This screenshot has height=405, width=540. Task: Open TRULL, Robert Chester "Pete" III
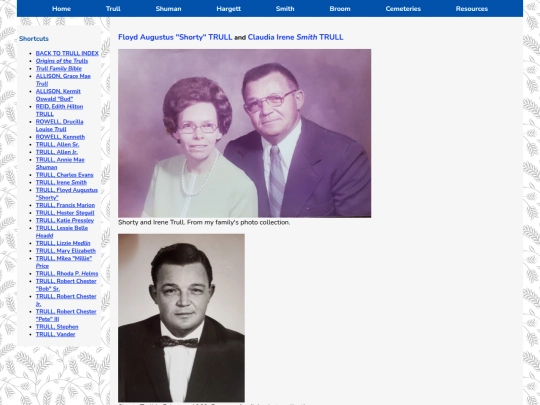[x=66, y=315]
